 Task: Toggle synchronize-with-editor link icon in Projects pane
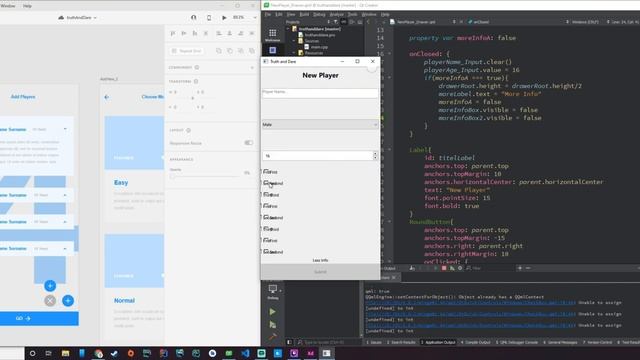tap(344, 22)
